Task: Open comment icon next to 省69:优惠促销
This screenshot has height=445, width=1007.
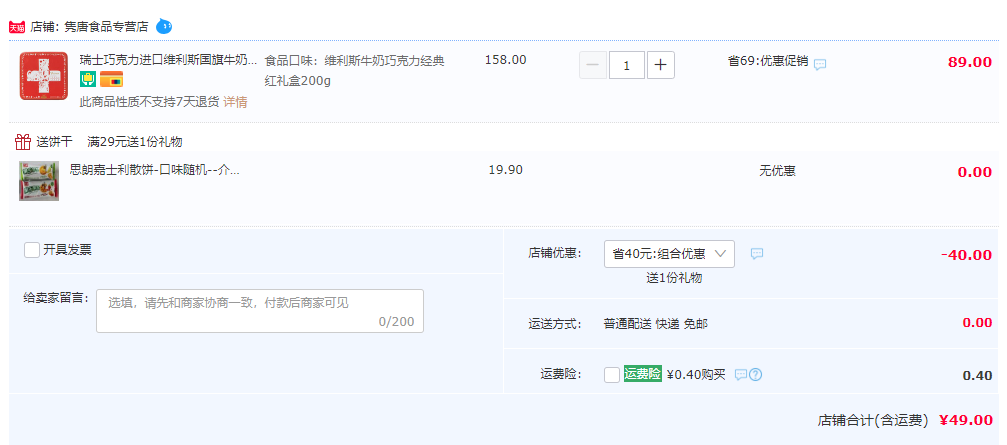Action: pos(820,64)
